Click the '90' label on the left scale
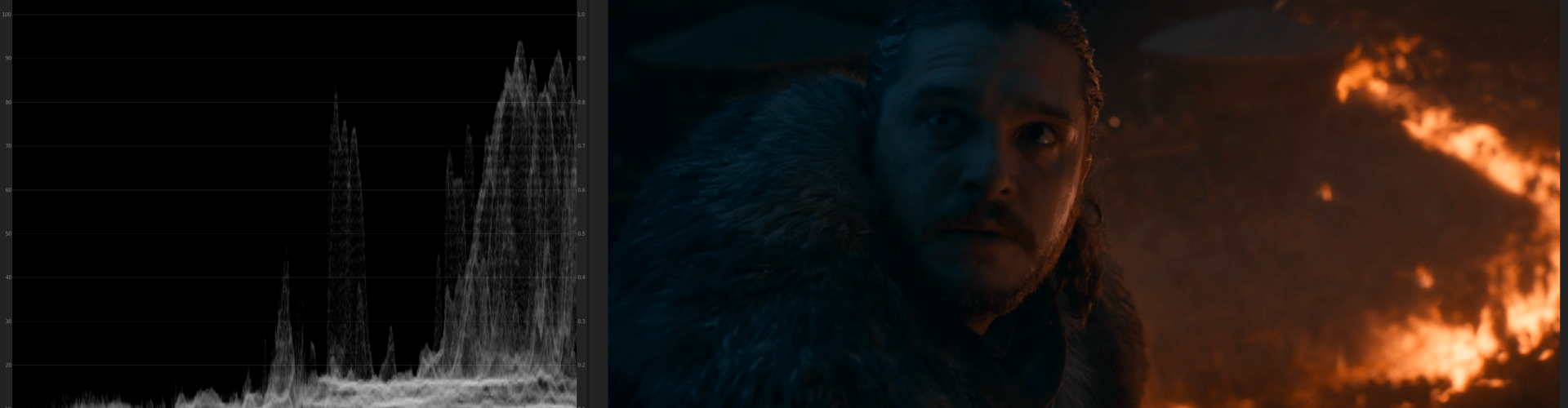Viewport: 1568px width, 408px height. click(8, 59)
